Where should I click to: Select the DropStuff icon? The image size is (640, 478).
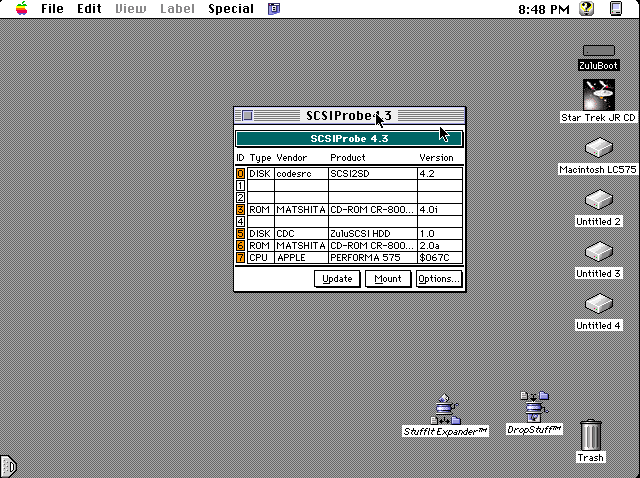(x=534, y=407)
